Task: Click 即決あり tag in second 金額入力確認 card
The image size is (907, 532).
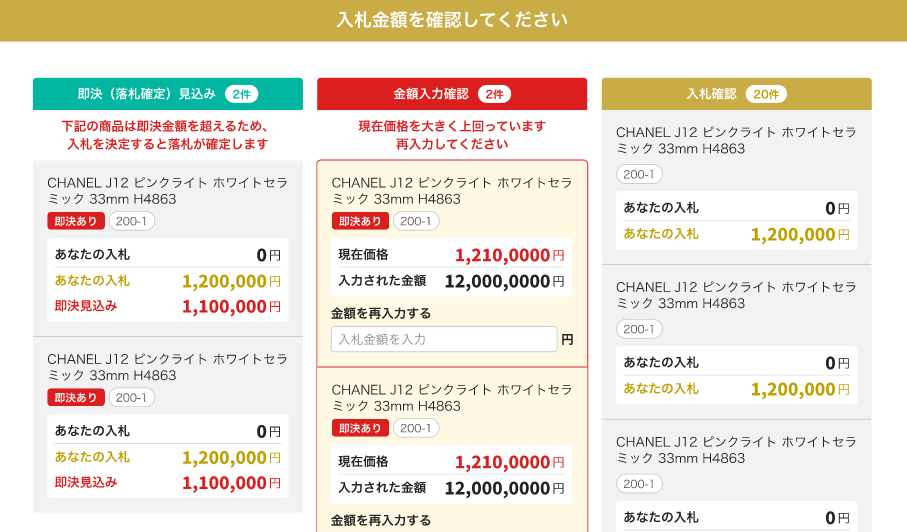Action: point(359,428)
